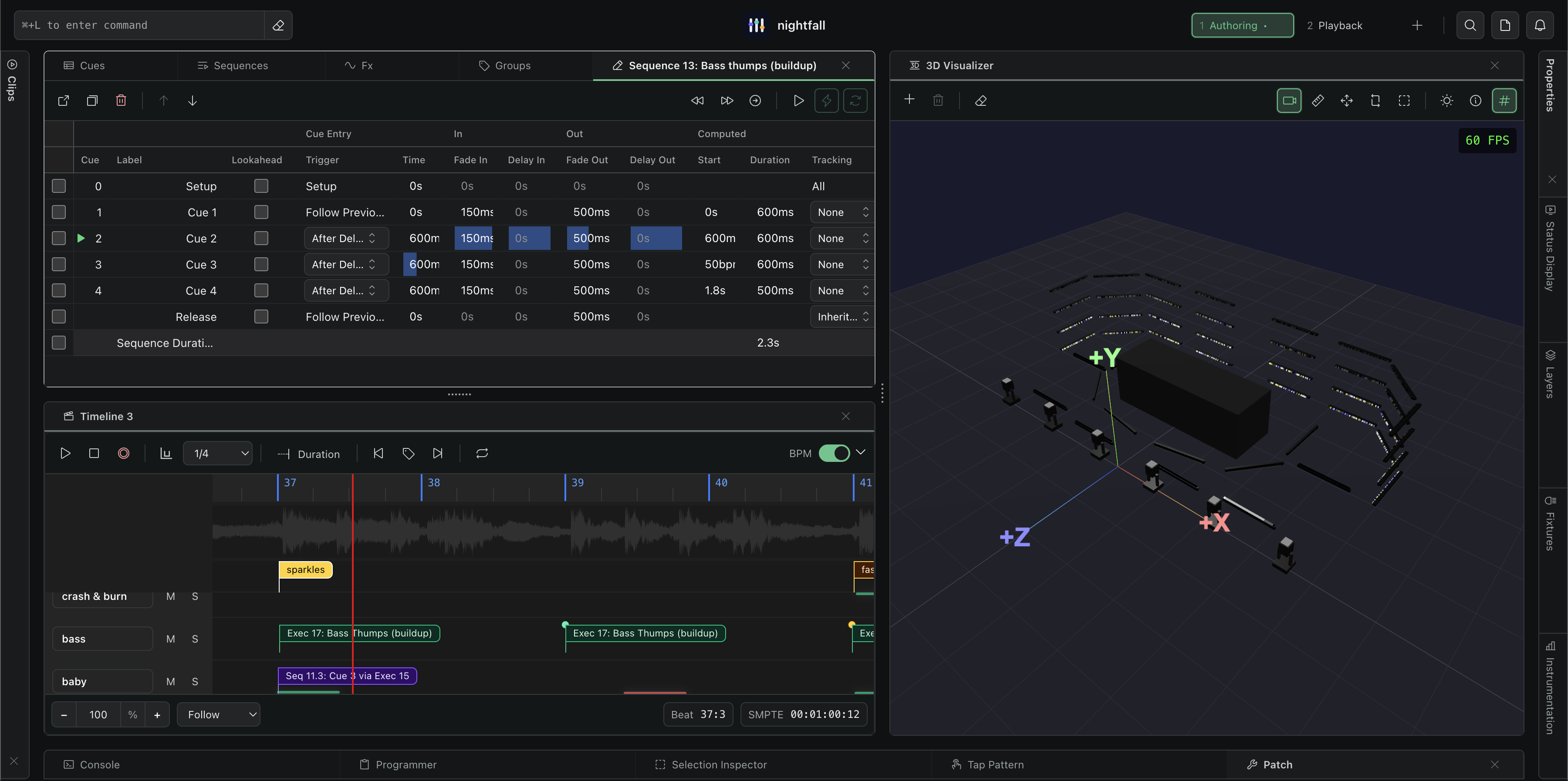Switch to 2 Playback workspace
The height and width of the screenshot is (781, 1568).
point(1334,25)
